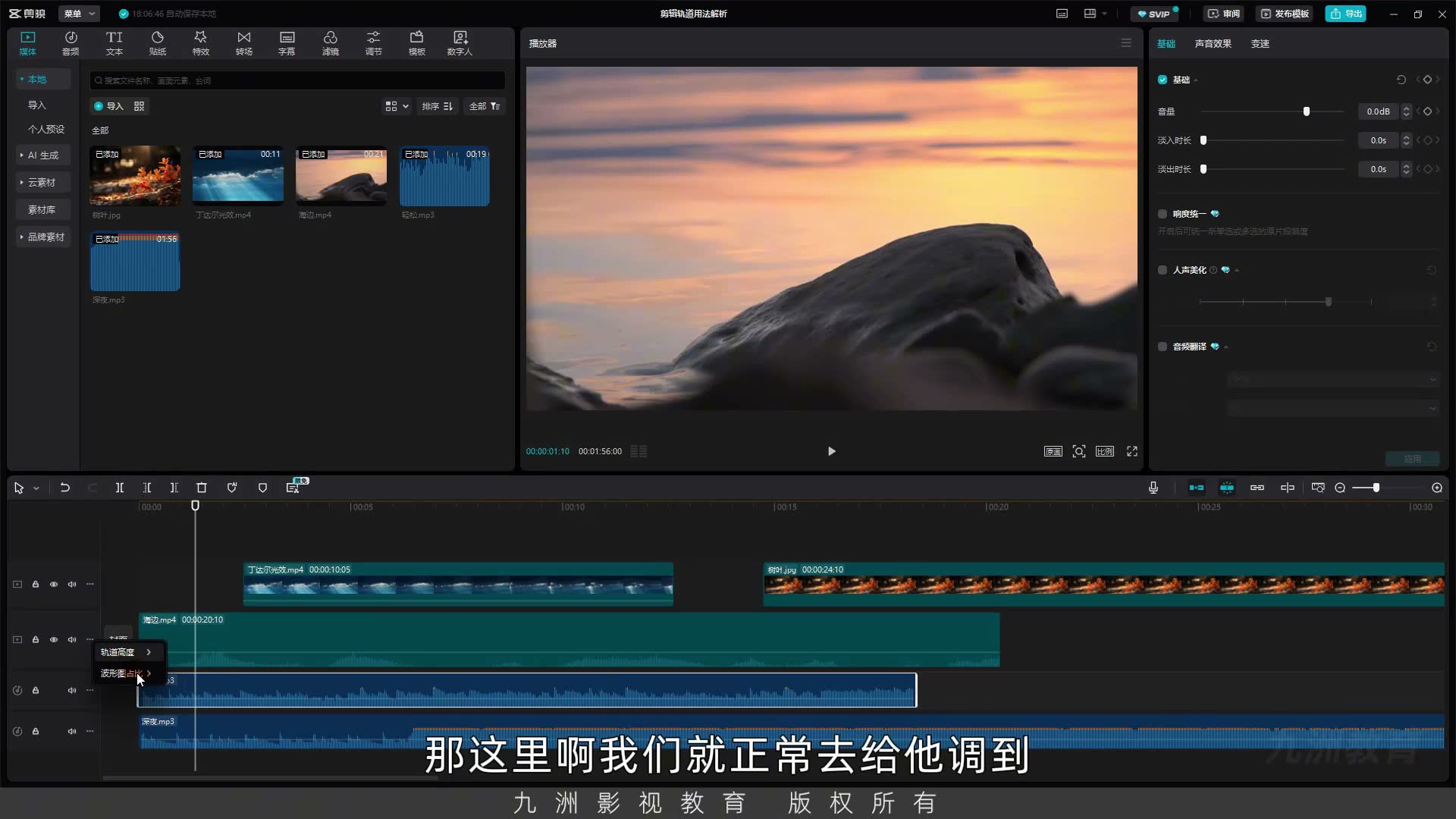Click the 淡入时长 fade-in slider handle
Image resolution: width=1456 pixels, height=819 pixels.
(1203, 140)
